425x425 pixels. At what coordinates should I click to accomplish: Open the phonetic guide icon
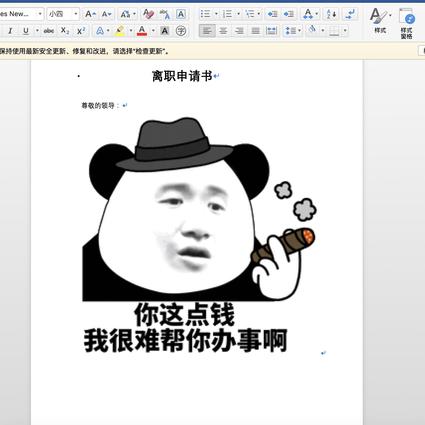(x=165, y=14)
